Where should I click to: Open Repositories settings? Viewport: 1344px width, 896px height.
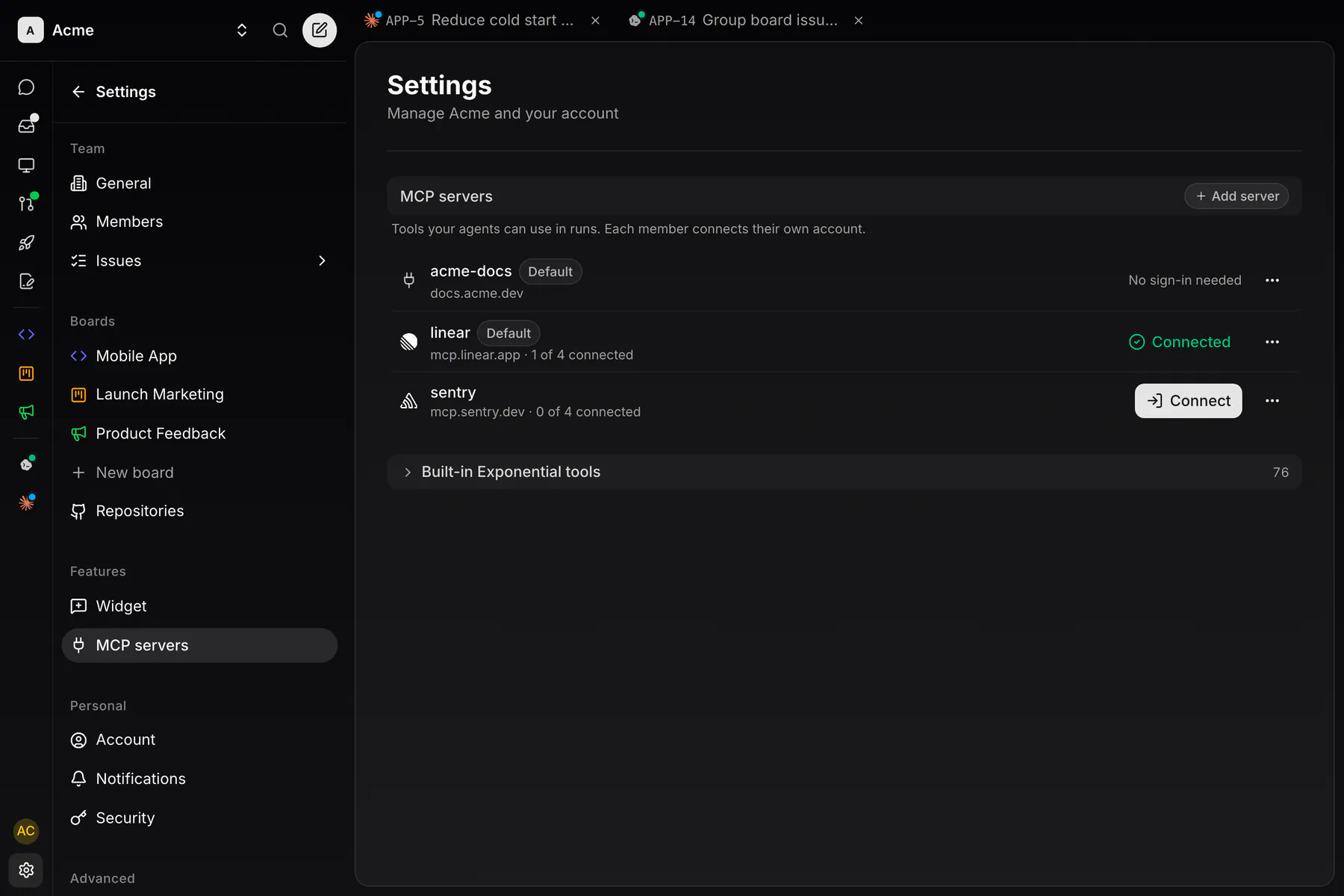click(x=199, y=511)
